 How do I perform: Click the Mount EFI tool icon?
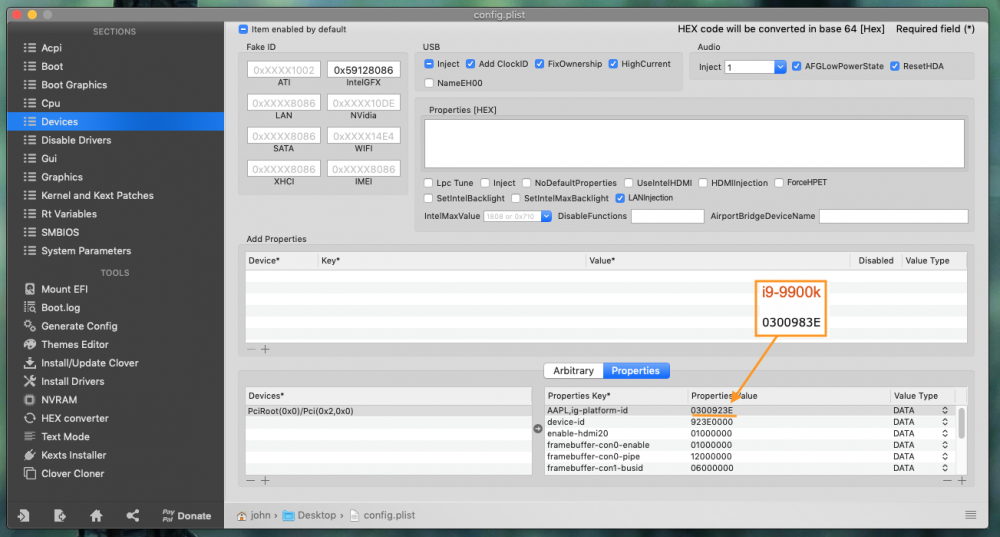(29, 289)
